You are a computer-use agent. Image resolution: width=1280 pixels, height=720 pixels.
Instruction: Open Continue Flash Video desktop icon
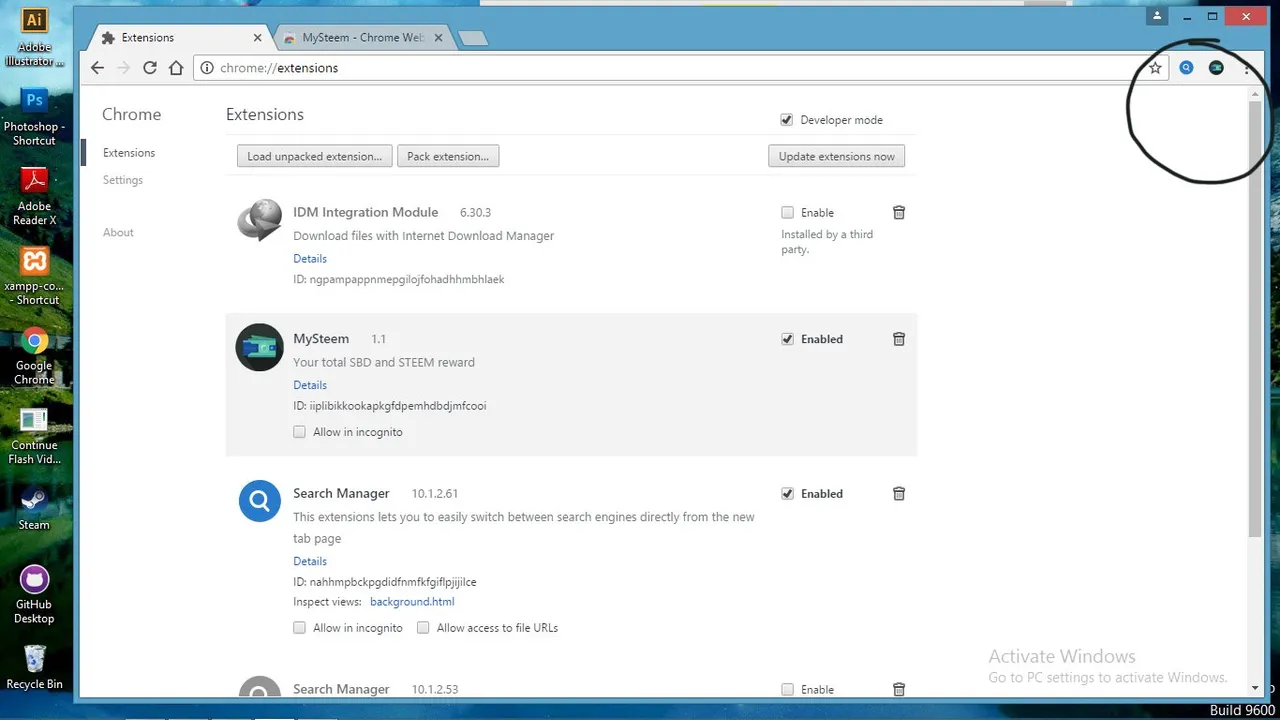point(34,435)
